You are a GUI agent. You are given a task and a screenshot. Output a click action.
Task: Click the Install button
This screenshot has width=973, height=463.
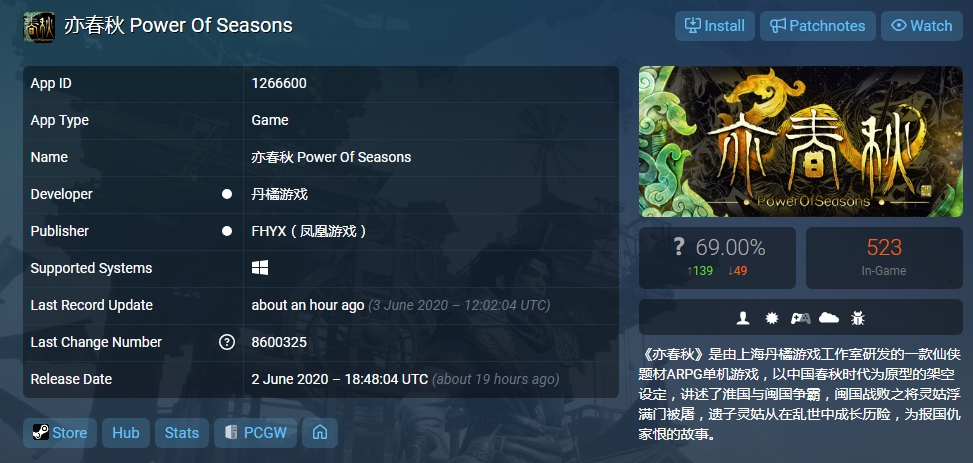(x=715, y=26)
